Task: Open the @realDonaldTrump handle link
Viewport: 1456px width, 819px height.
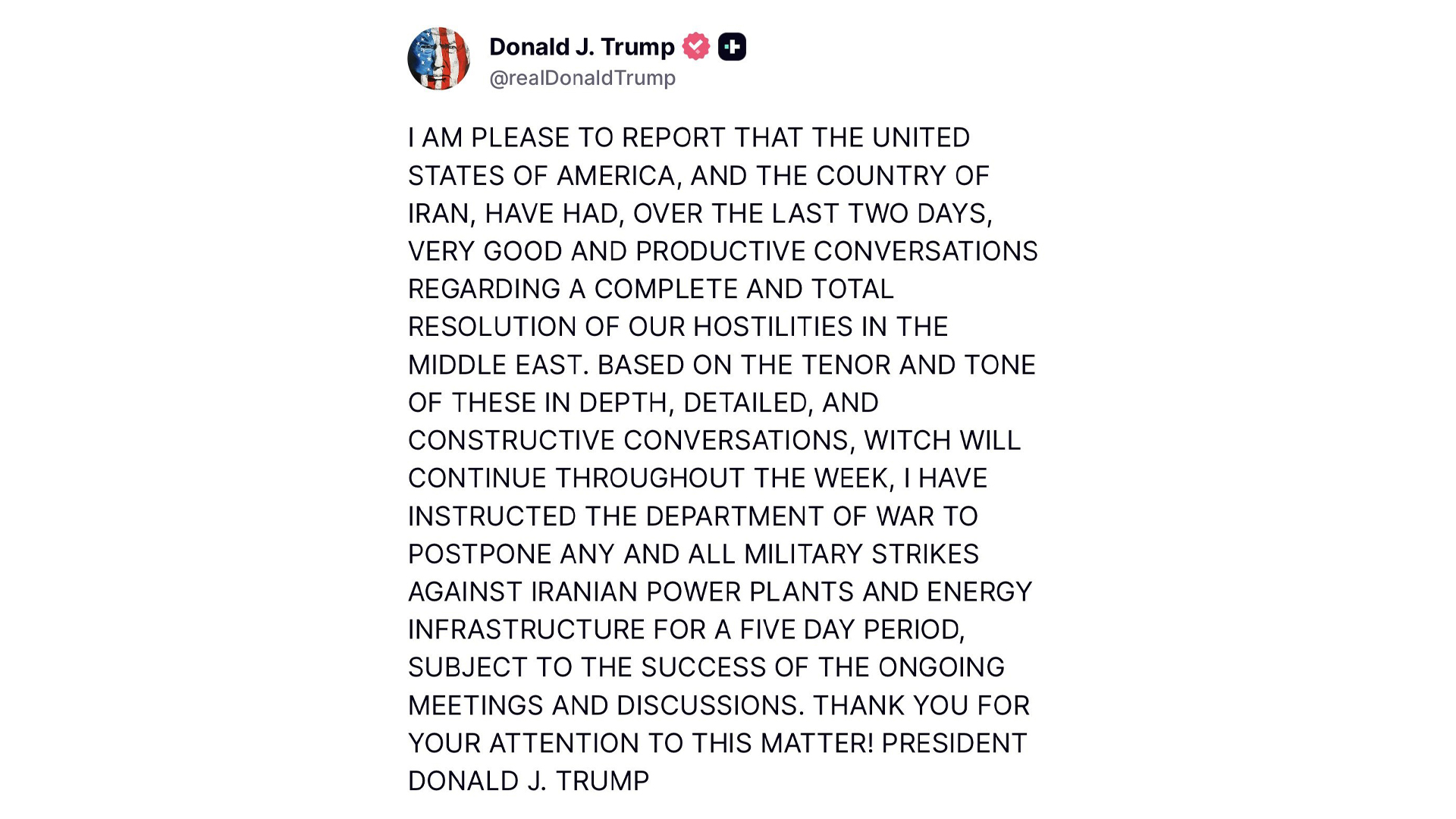Action: [x=582, y=78]
